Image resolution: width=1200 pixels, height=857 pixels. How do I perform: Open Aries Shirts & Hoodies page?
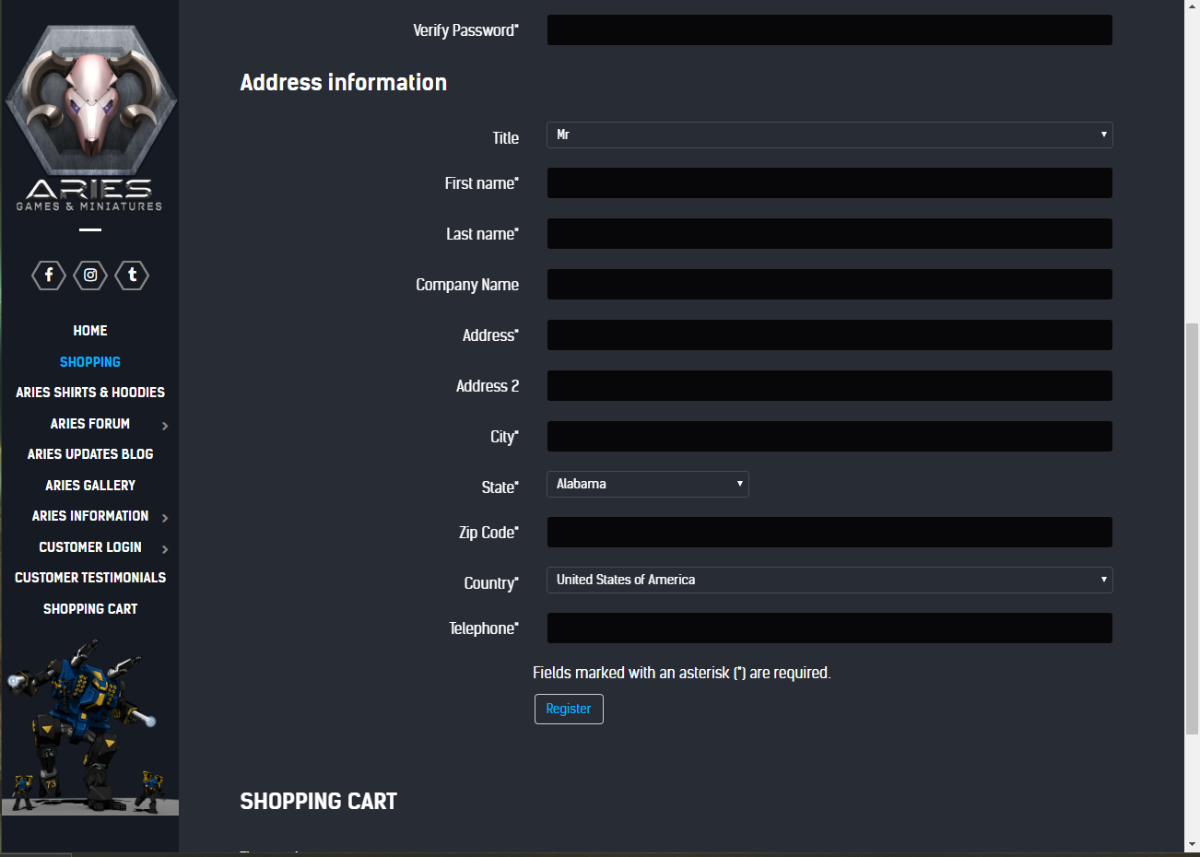tap(90, 393)
